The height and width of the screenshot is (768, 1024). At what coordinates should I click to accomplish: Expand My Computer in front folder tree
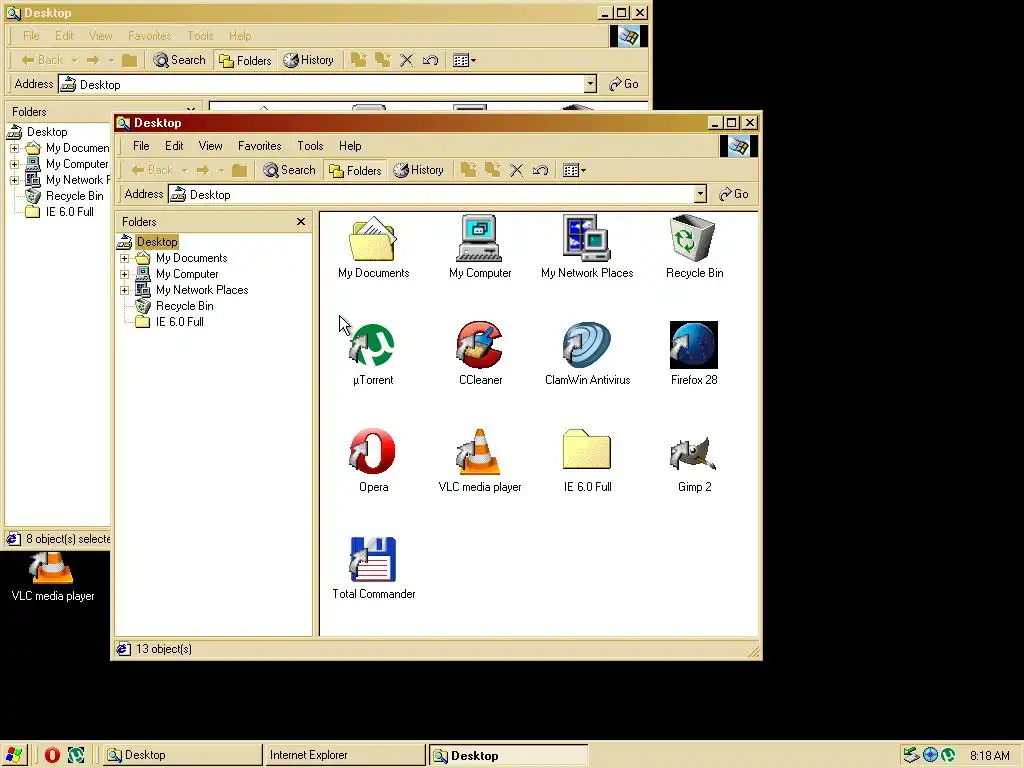pyautogui.click(x=125, y=274)
